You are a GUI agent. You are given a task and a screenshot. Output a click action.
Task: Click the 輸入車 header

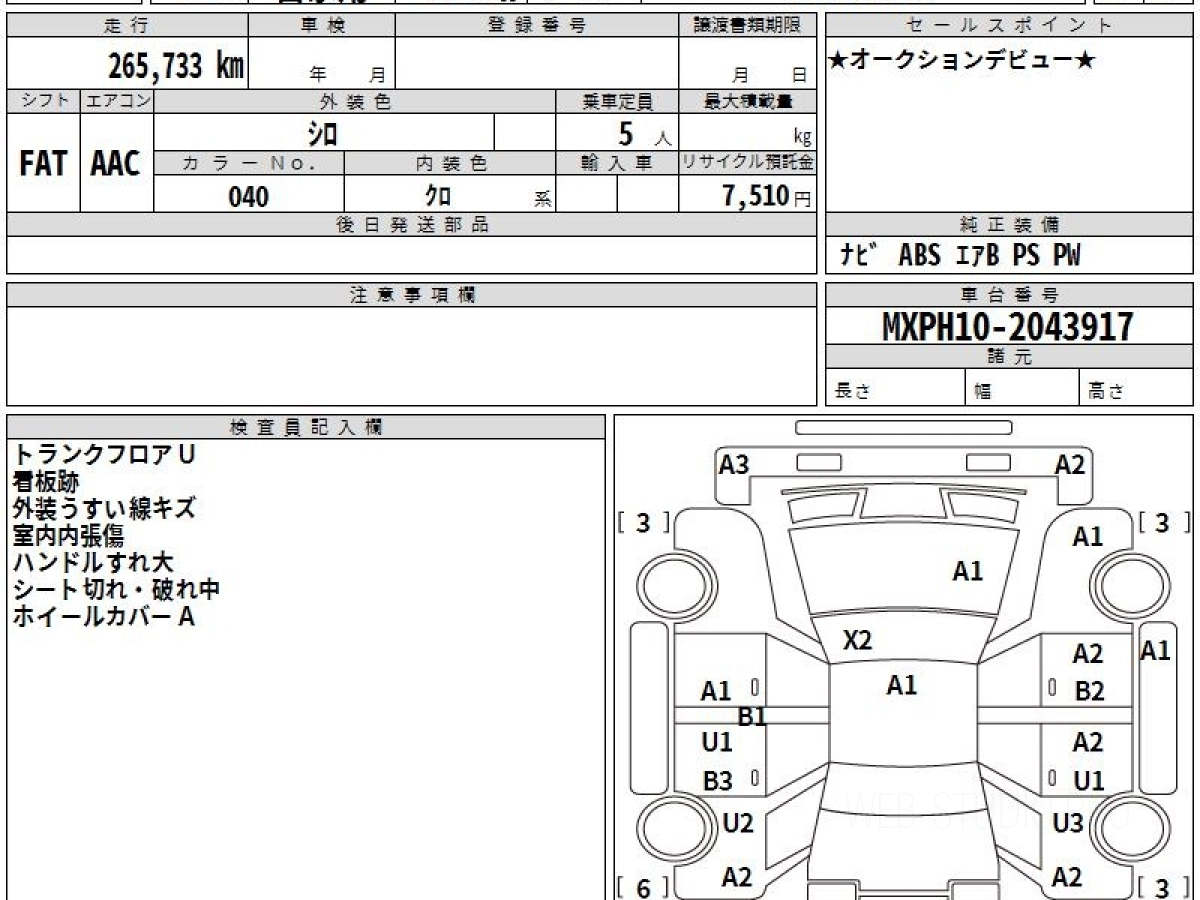pos(617,163)
